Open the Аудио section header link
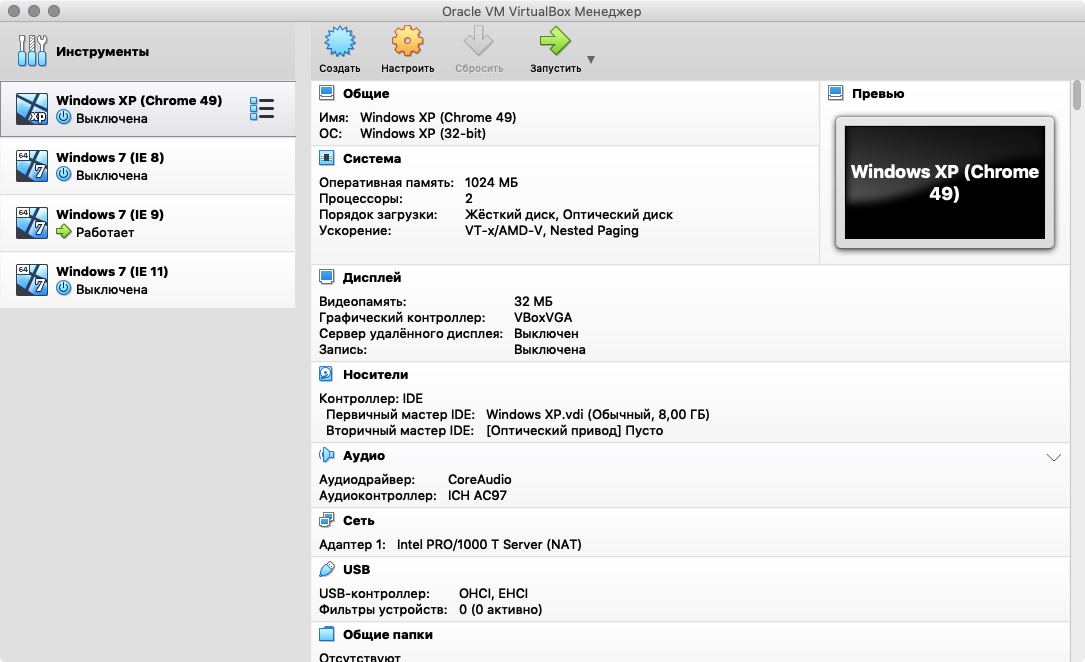This screenshot has height=662, width=1085. (x=364, y=455)
